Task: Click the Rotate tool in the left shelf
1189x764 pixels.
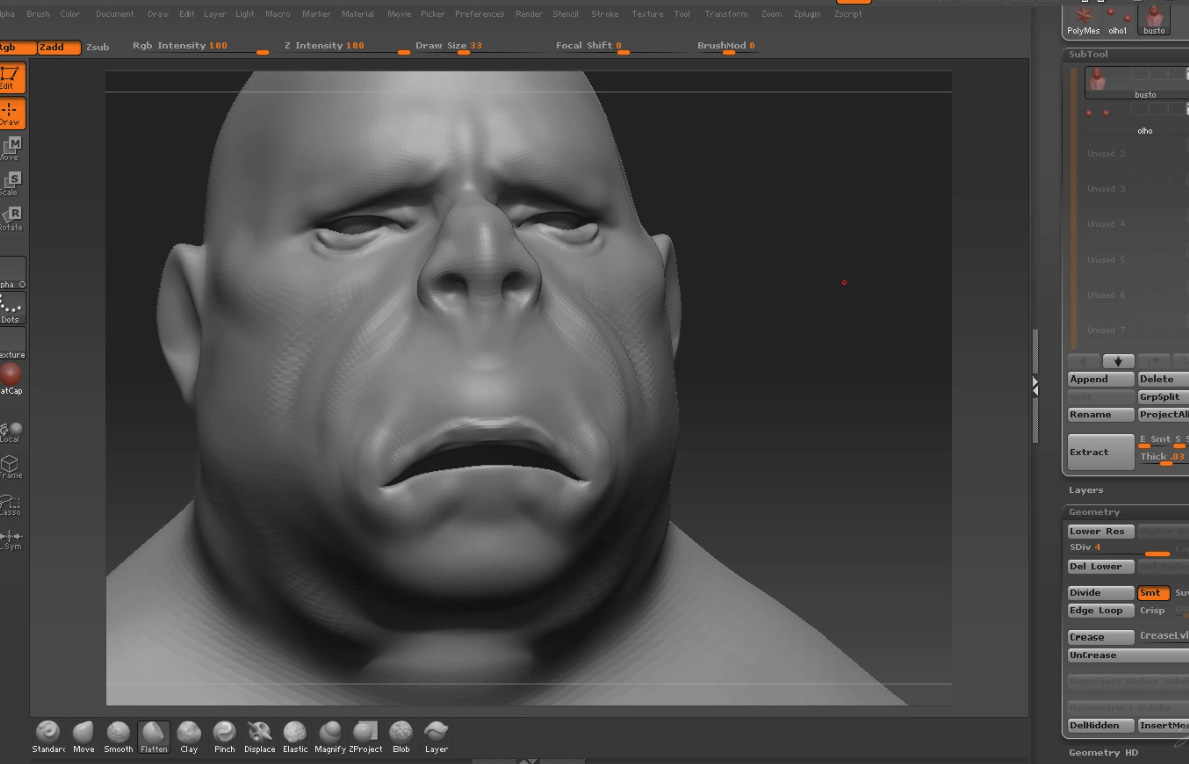Action: point(11,218)
